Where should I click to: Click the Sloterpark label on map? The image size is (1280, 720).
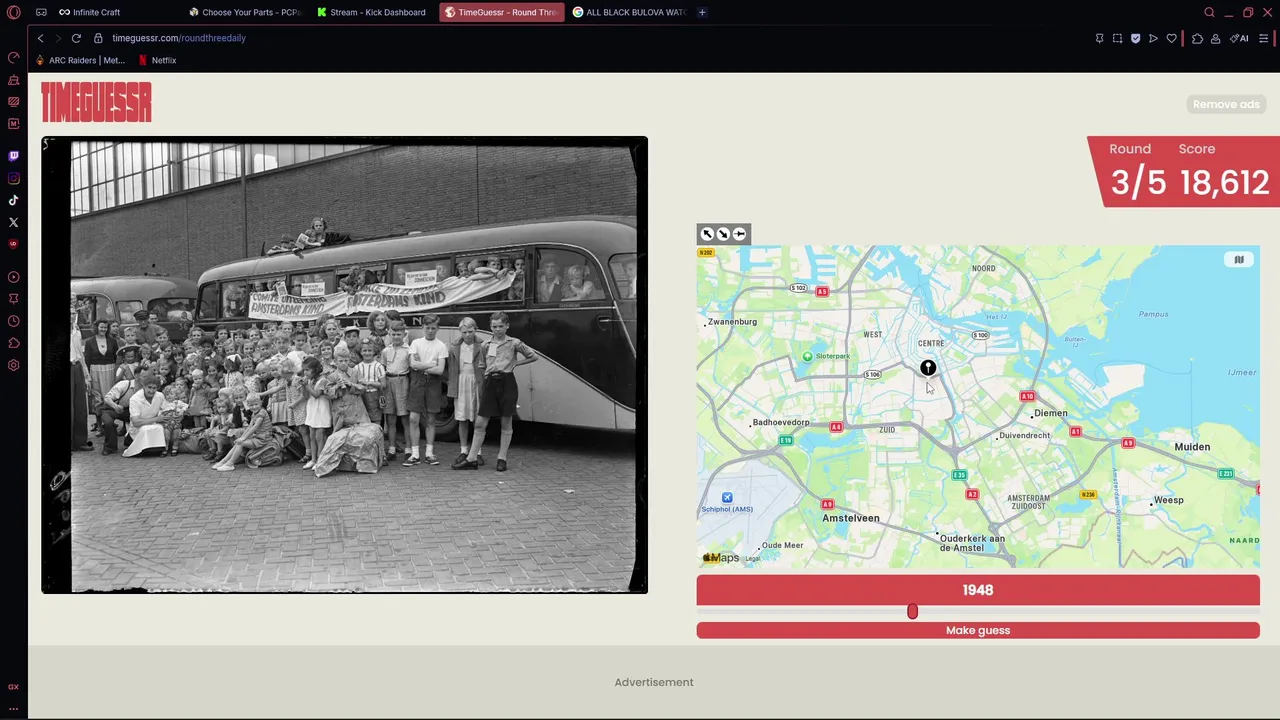point(833,356)
